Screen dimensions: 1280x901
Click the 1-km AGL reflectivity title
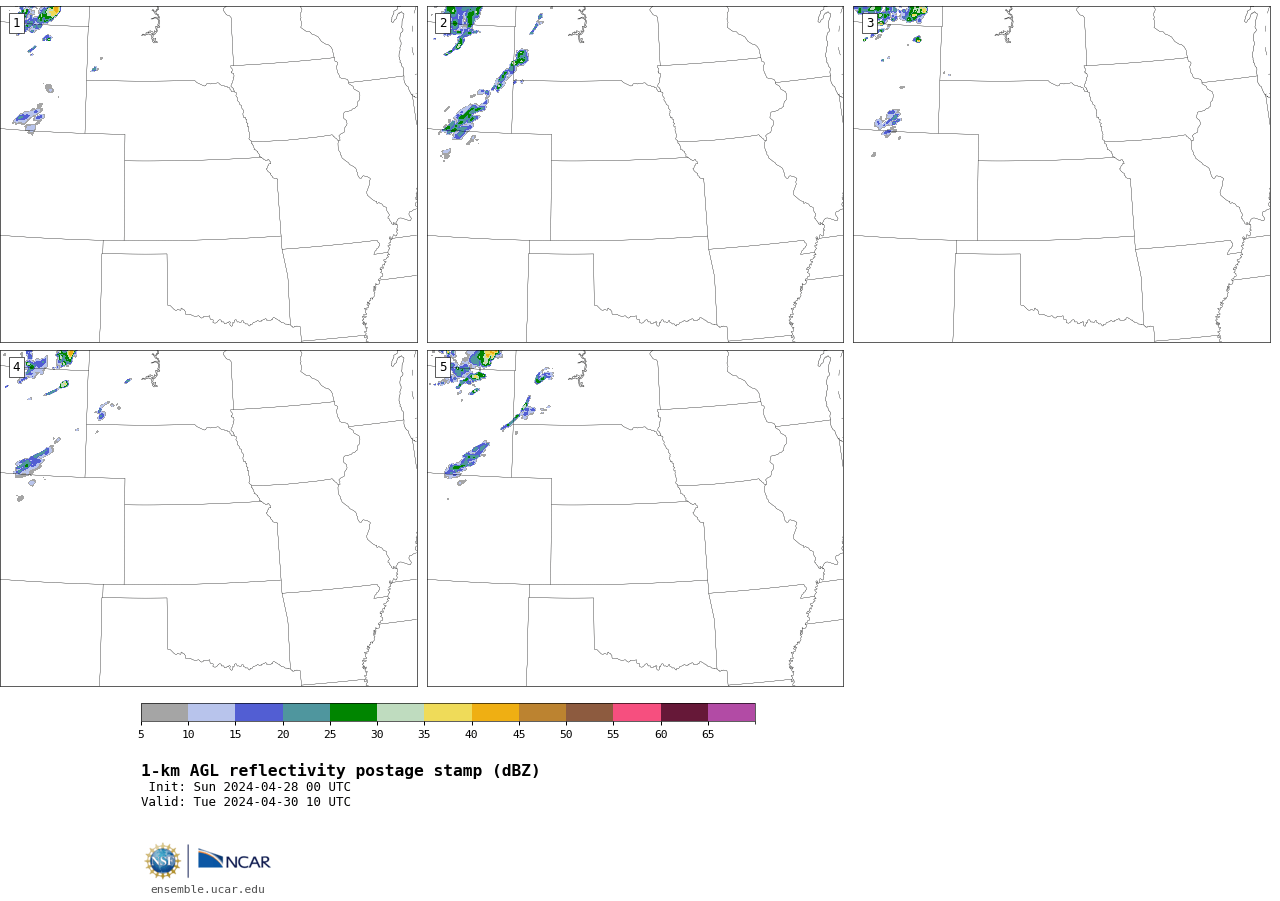pyautogui.click(x=340, y=771)
